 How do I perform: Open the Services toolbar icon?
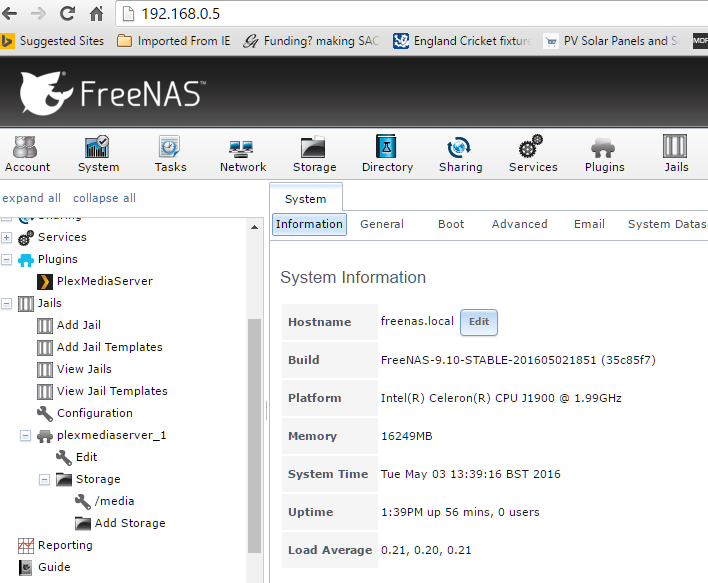[533, 154]
